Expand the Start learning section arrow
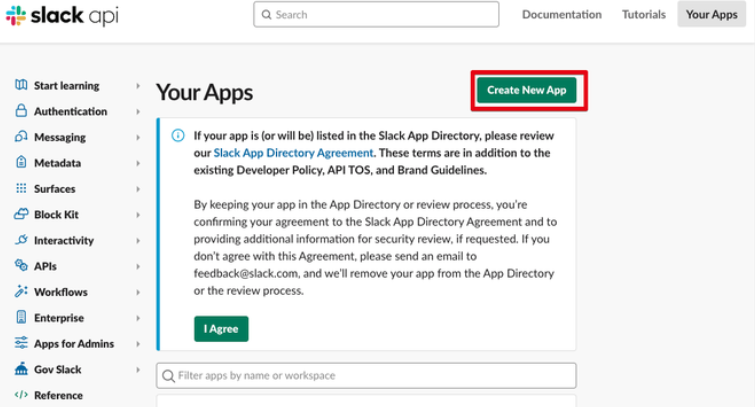Screen dimensions: 755x407 click(138, 86)
